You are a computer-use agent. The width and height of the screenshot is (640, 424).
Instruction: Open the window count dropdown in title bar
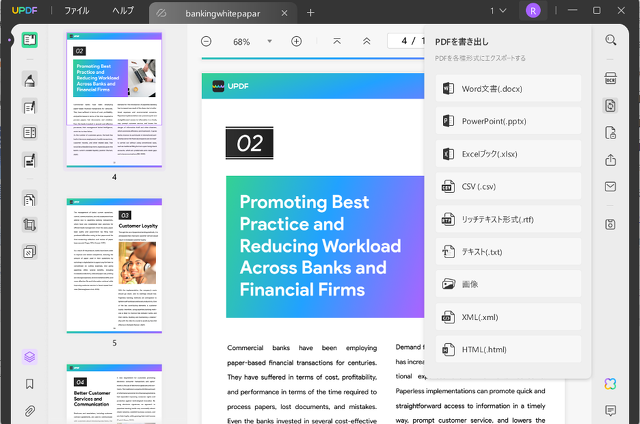click(497, 11)
